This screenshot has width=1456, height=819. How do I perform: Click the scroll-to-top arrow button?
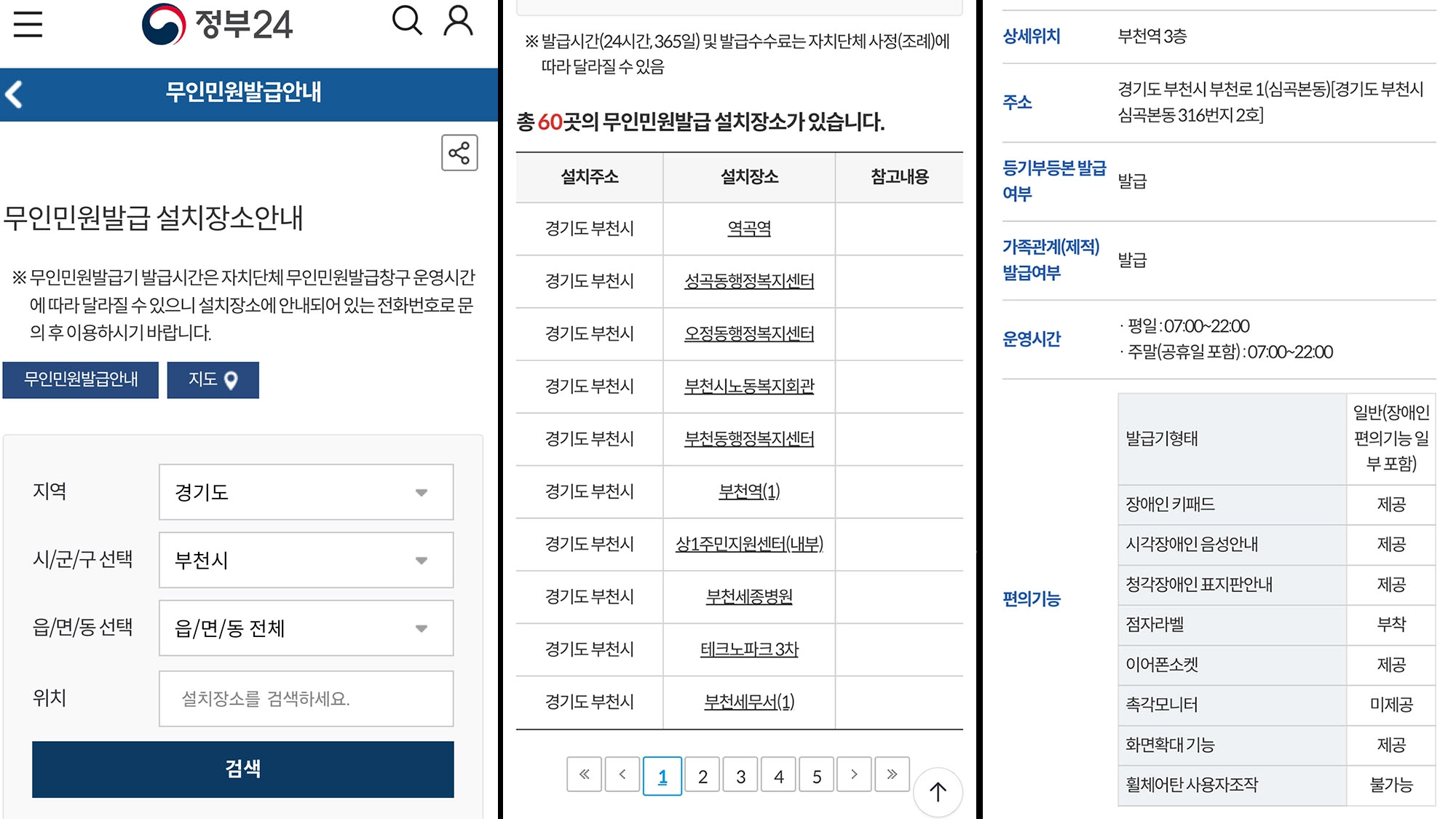coord(937,793)
